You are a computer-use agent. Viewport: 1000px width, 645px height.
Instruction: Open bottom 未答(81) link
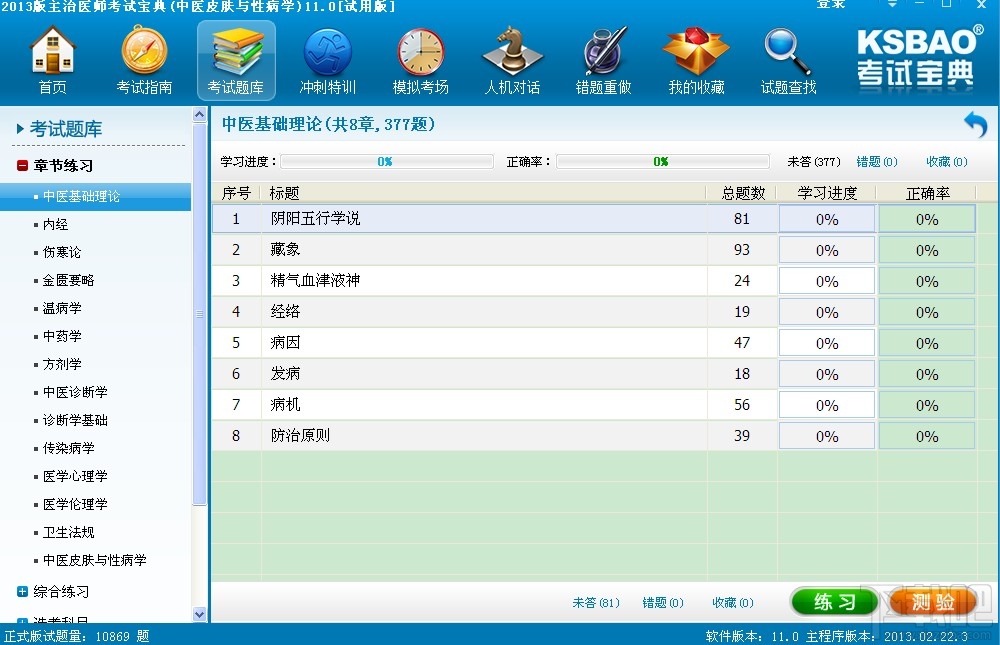[x=596, y=603]
